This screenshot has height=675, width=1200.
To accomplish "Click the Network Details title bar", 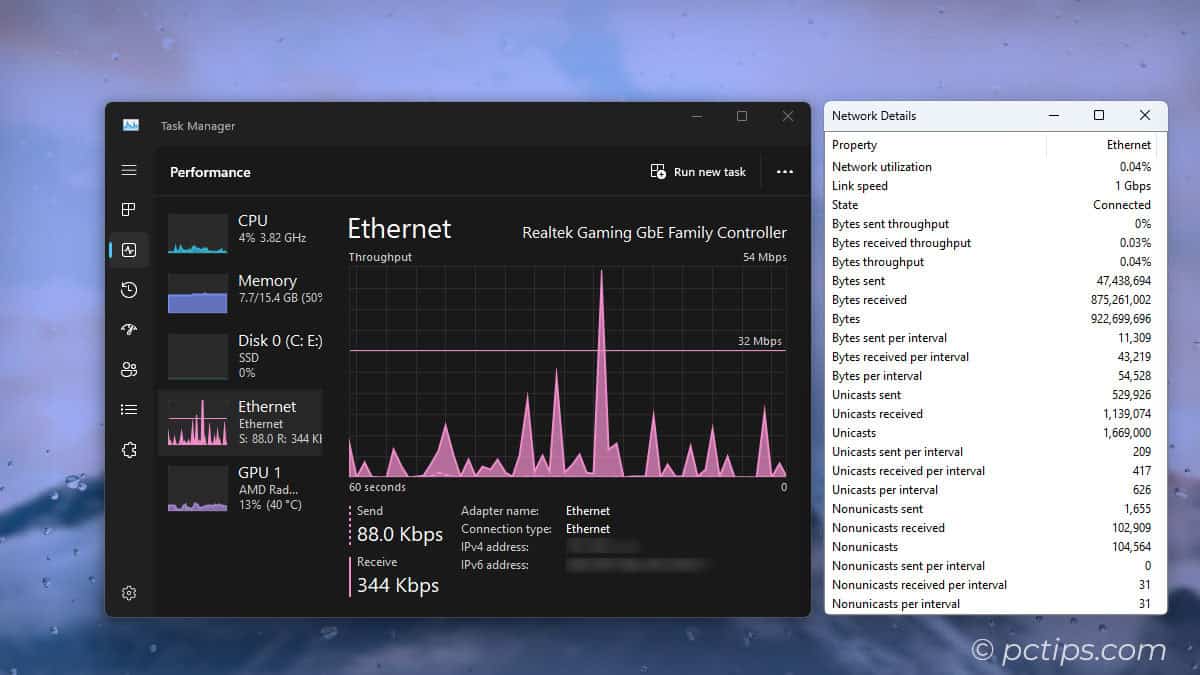I will [940, 115].
